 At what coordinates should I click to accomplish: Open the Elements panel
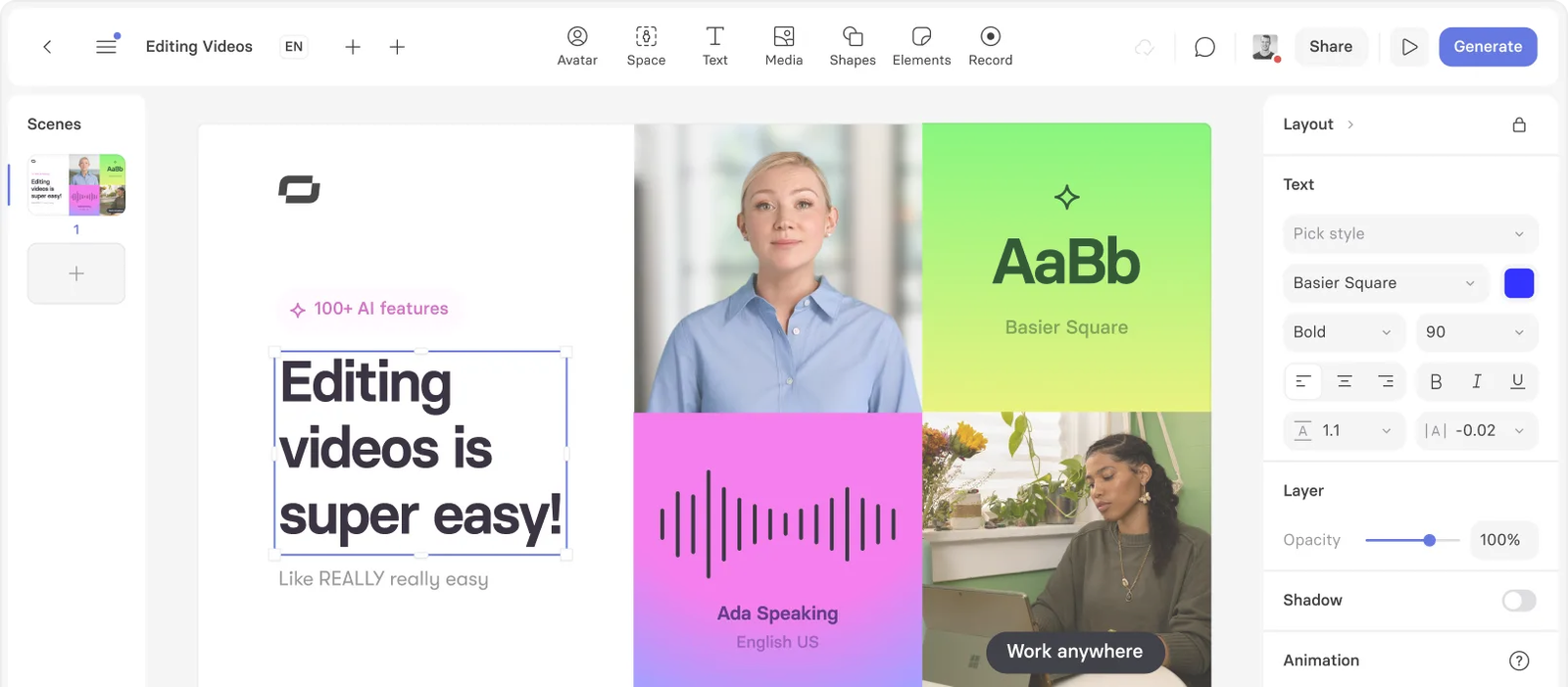point(921,46)
